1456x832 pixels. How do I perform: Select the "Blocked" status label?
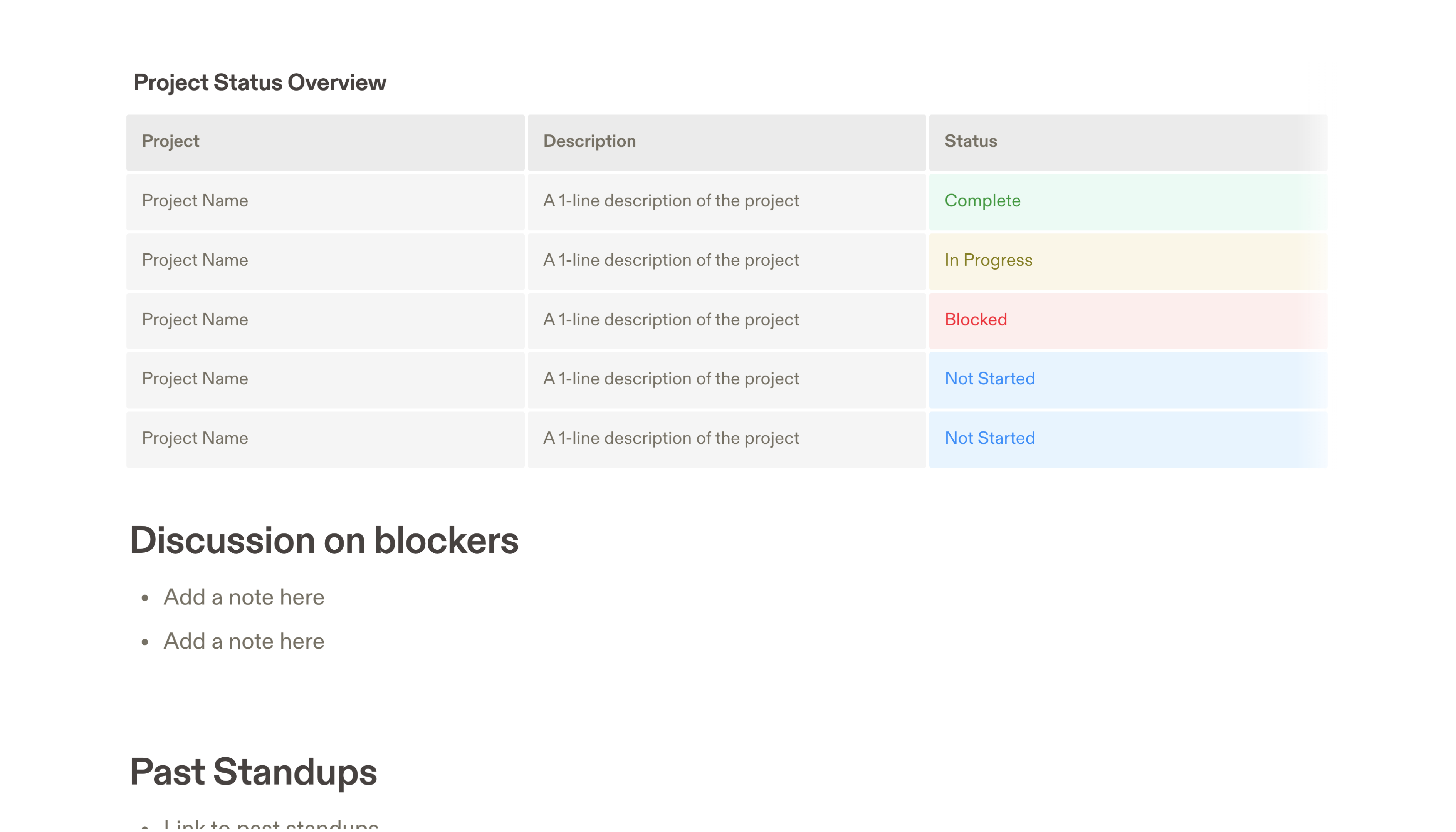point(976,319)
